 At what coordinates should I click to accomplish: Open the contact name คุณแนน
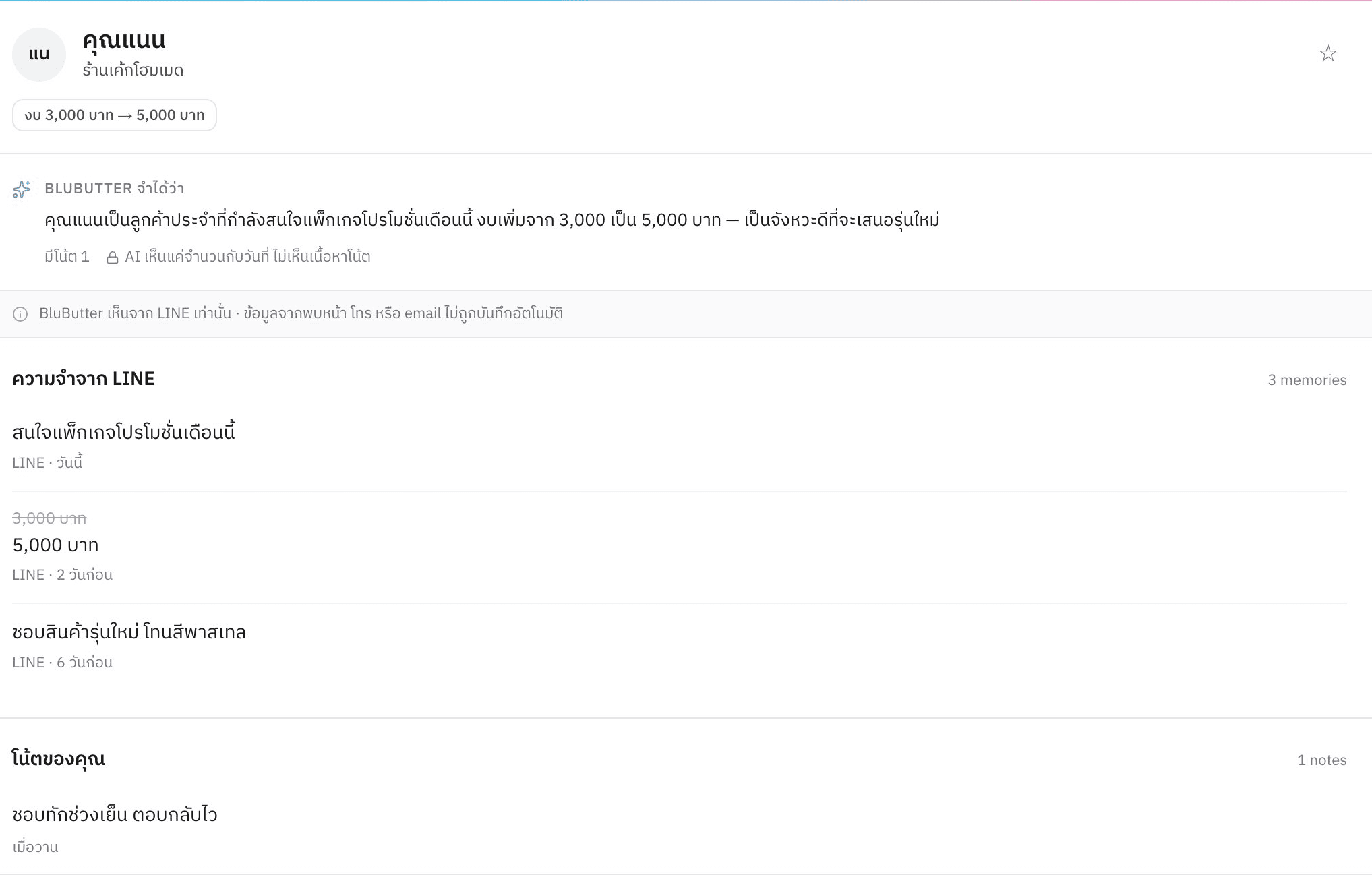pos(124,40)
